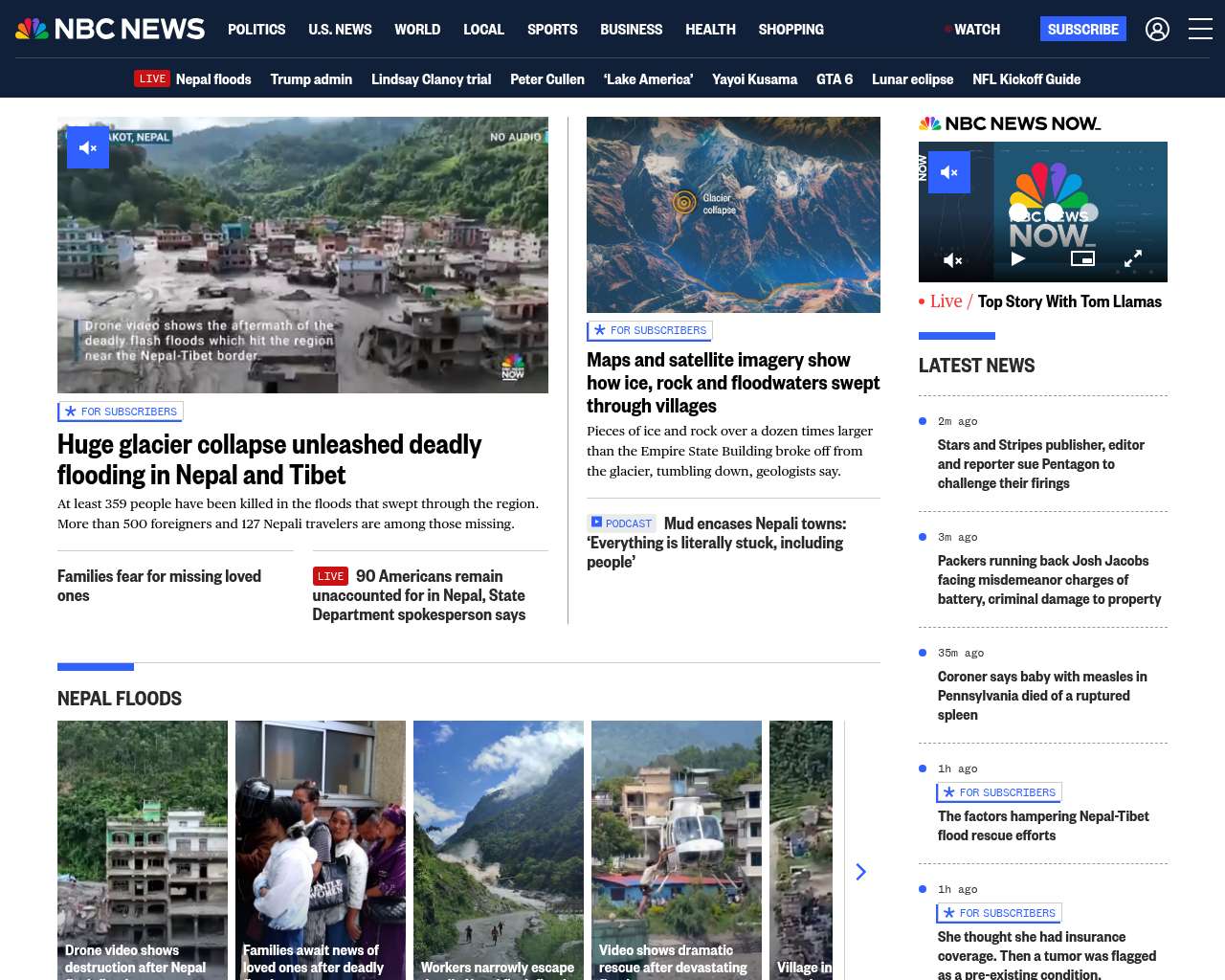Click the '2m ago' timestamp

coord(957,421)
